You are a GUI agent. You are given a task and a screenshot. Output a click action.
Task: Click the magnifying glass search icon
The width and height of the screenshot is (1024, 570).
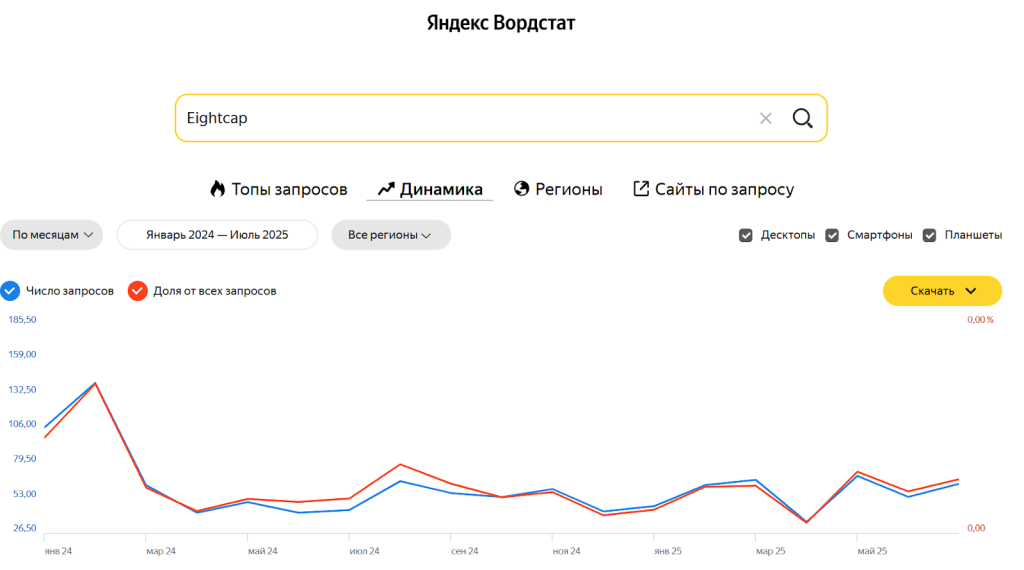click(x=802, y=118)
